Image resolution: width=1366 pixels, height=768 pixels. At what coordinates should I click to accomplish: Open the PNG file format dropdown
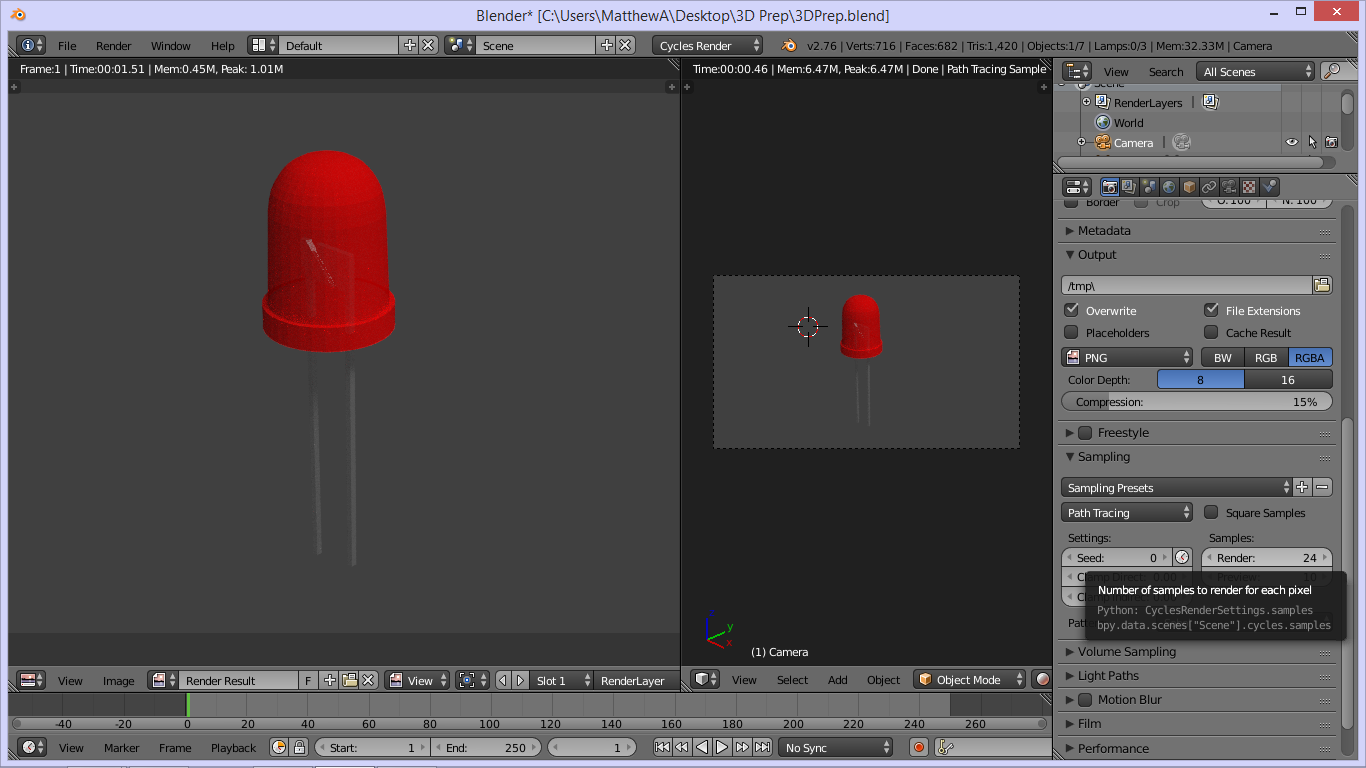(x=1127, y=357)
